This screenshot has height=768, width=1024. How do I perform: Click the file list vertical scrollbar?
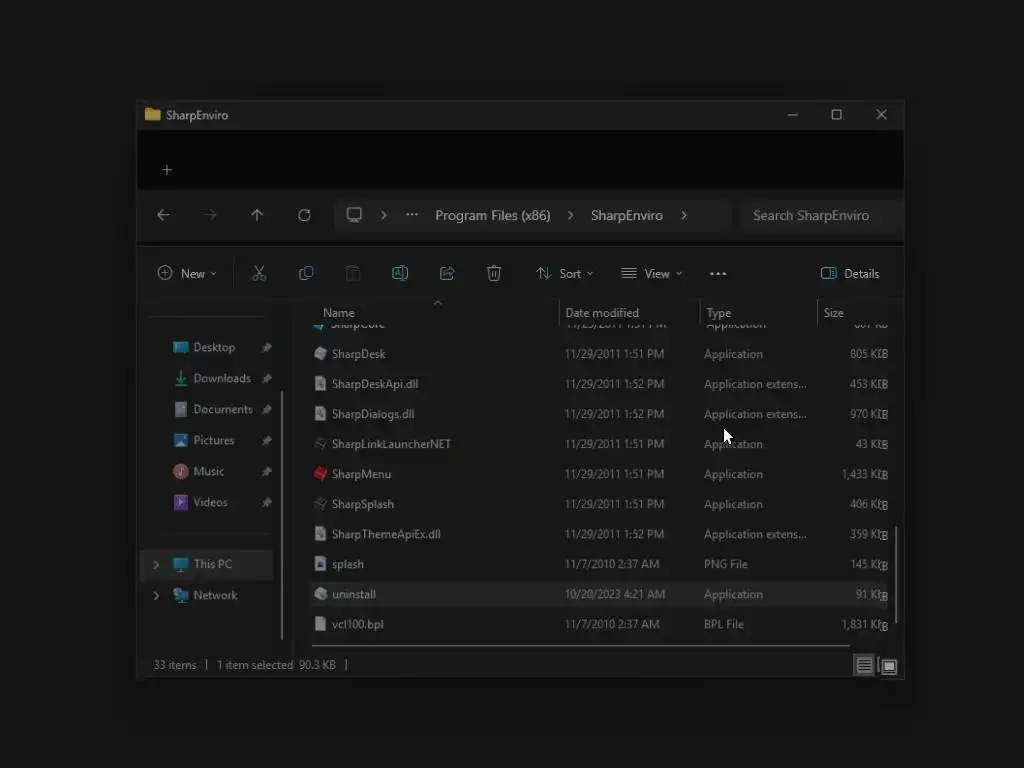(x=895, y=575)
